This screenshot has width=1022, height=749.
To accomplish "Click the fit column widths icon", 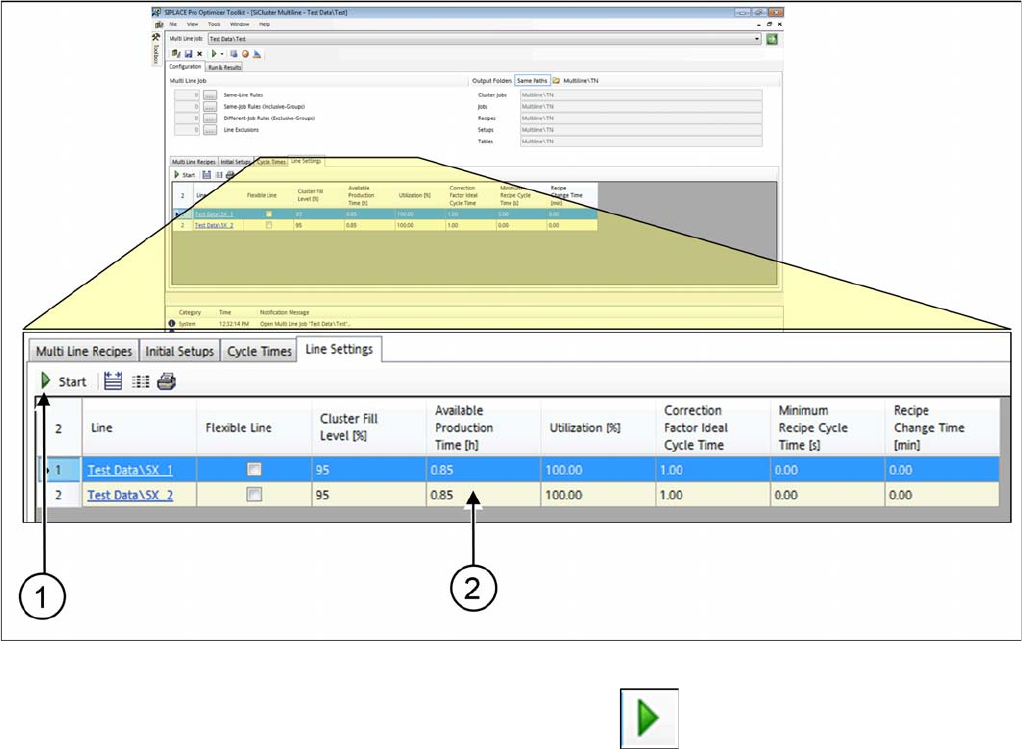I will click(x=113, y=381).
